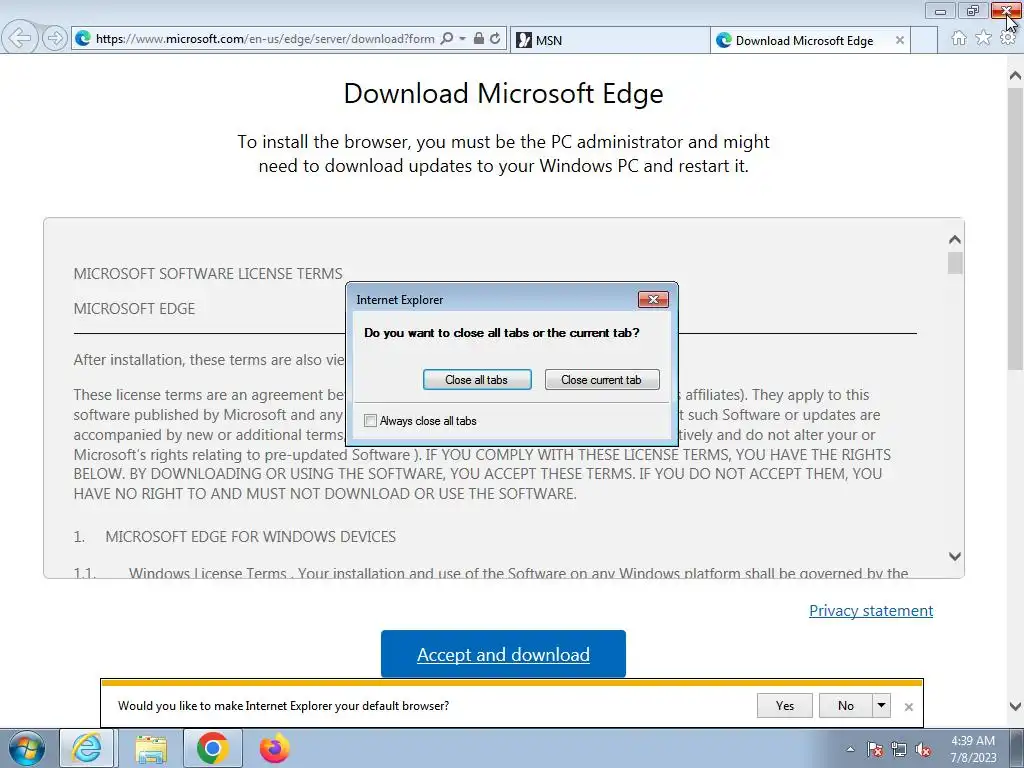This screenshot has height=768, width=1024.
Task: Choose Close current tab in dialog
Action: coord(601,379)
